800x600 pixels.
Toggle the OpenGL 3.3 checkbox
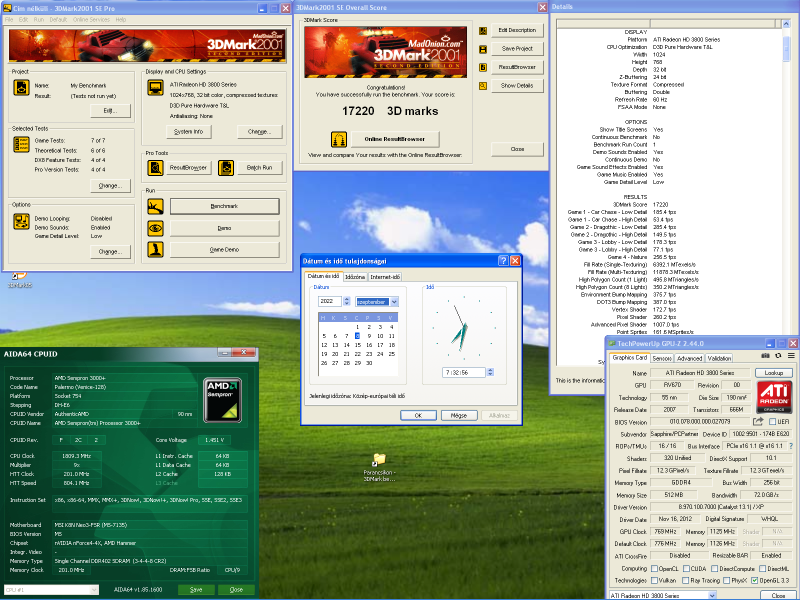point(755,581)
